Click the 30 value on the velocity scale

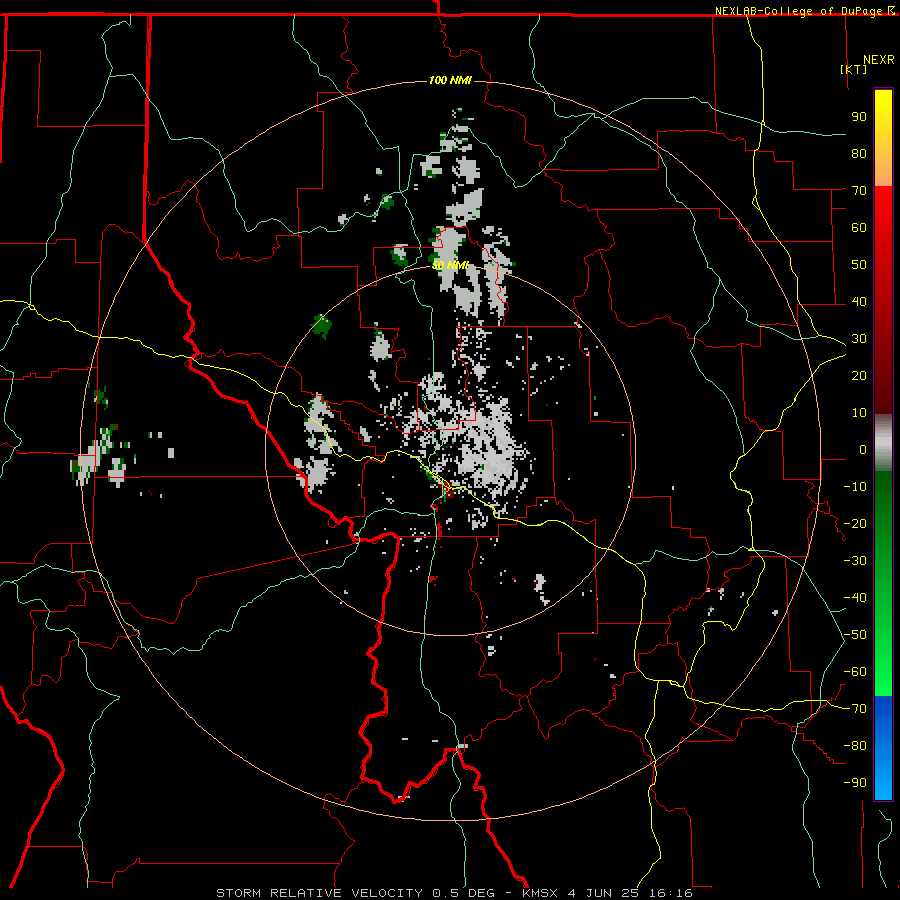(x=859, y=339)
